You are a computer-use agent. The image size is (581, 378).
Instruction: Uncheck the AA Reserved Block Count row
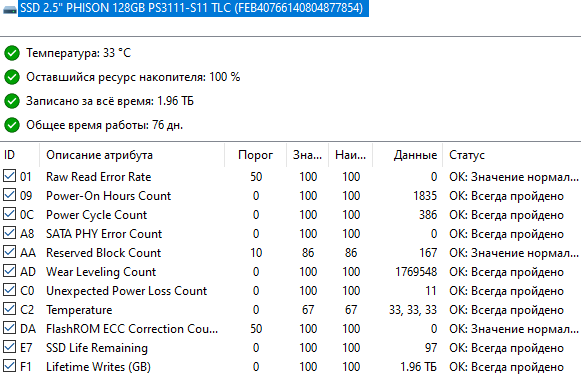[x=9, y=252]
